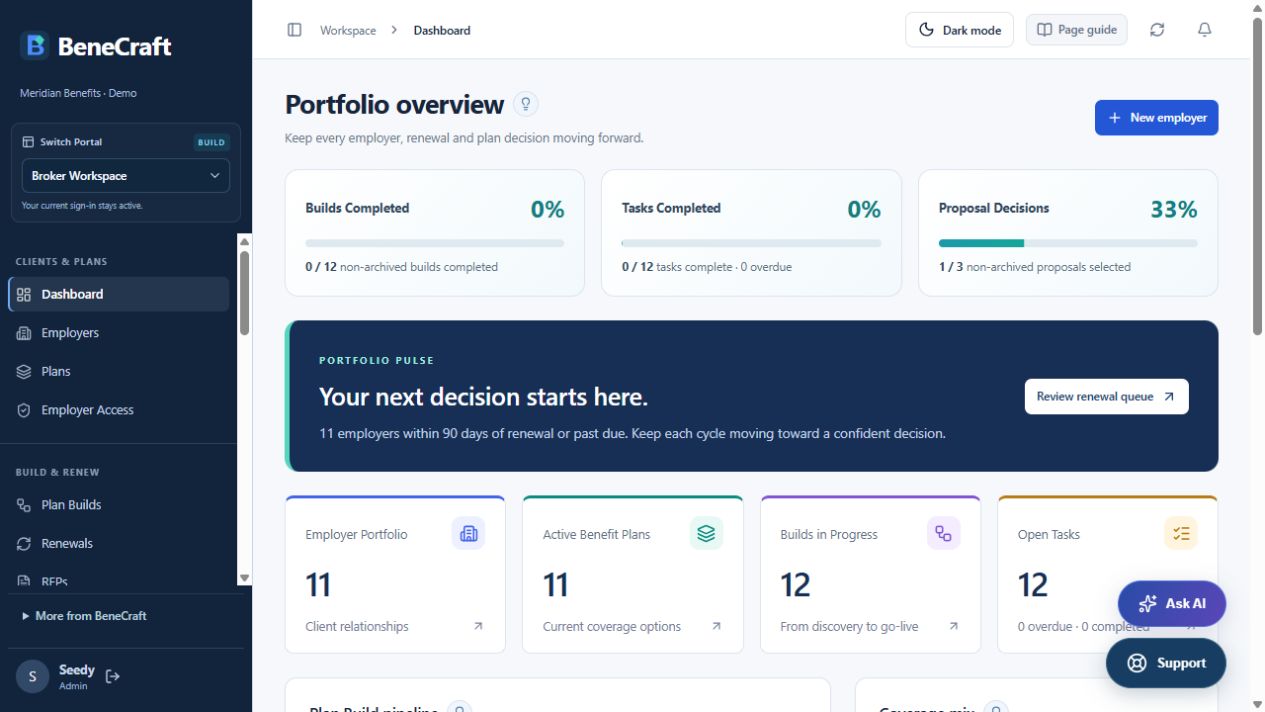
Task: Open the Broker Workspace dropdown
Action: pyautogui.click(x=125, y=176)
